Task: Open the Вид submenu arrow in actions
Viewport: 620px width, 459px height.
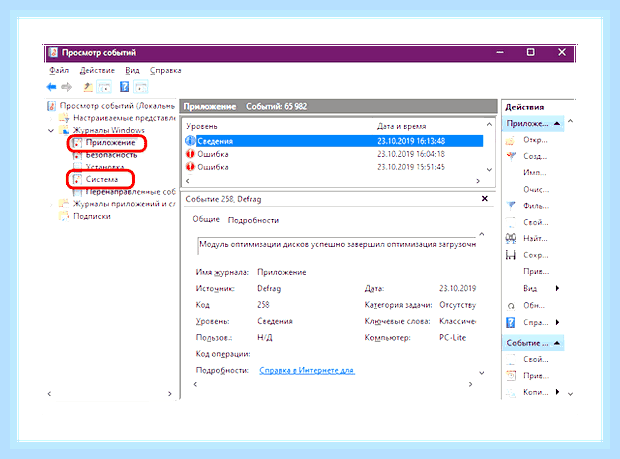Action: 557,288
